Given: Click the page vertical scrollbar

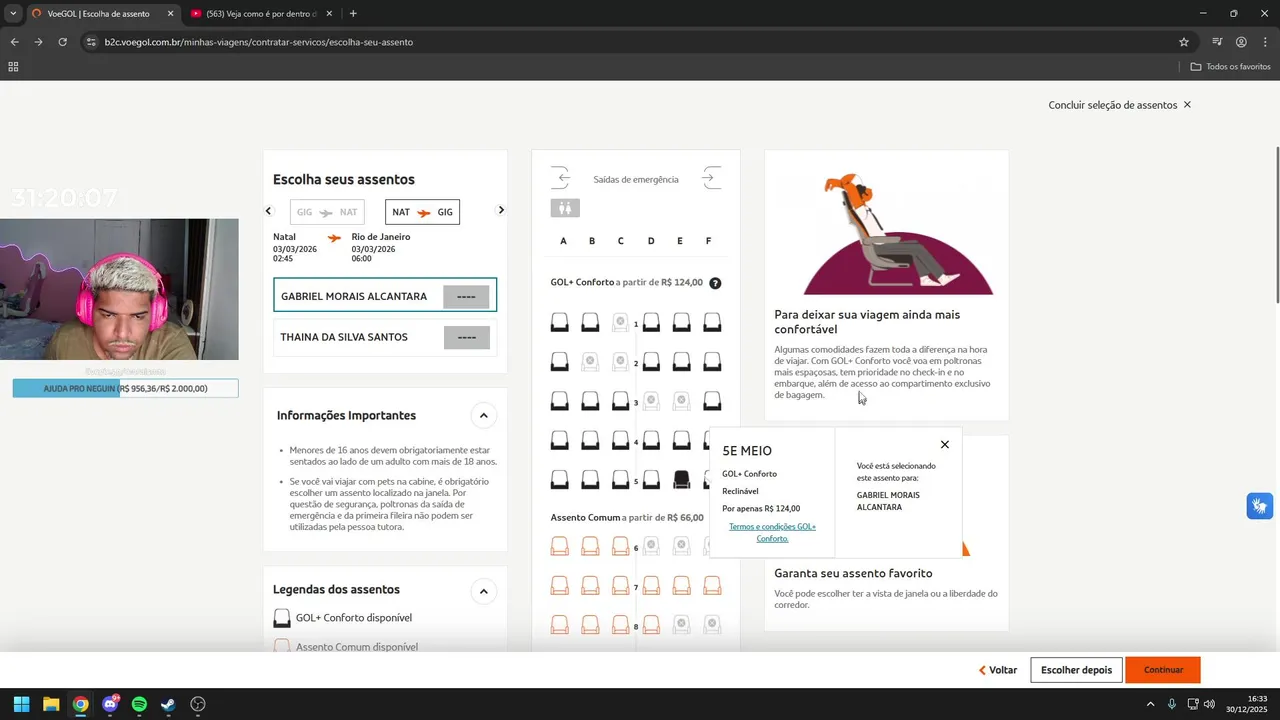Looking at the screenshot, I should [x=1276, y=225].
